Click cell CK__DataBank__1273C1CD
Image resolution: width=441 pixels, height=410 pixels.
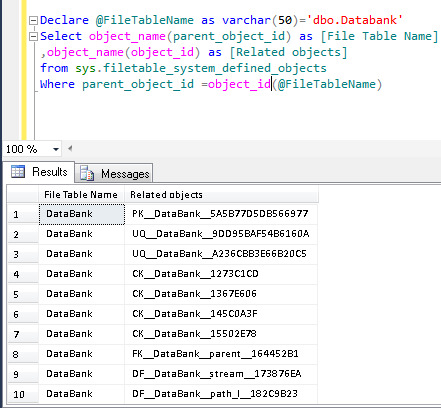tap(221, 274)
